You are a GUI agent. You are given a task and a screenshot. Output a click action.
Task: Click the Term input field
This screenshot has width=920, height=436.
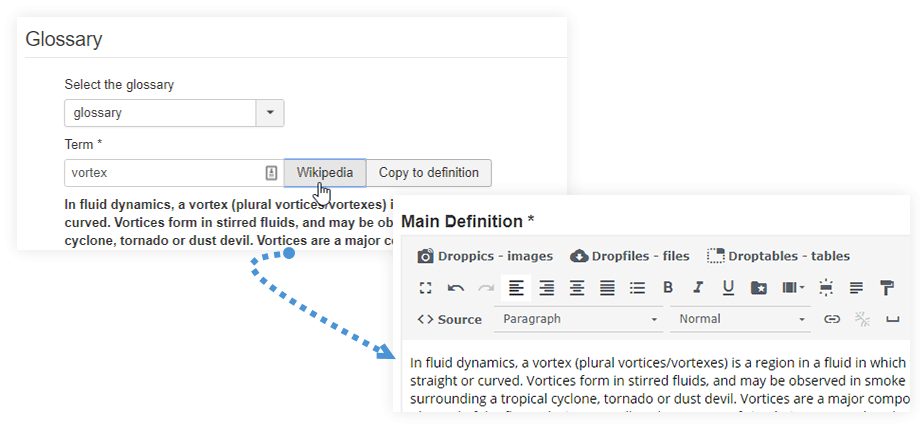pos(165,173)
